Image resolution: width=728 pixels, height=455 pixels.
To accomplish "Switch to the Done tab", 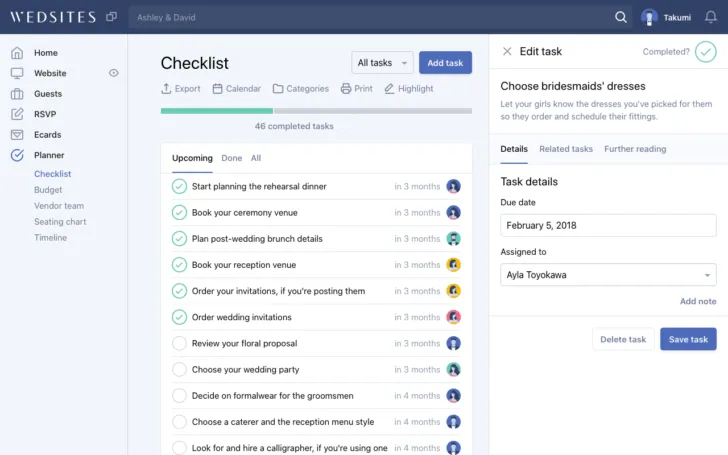I will point(231,158).
